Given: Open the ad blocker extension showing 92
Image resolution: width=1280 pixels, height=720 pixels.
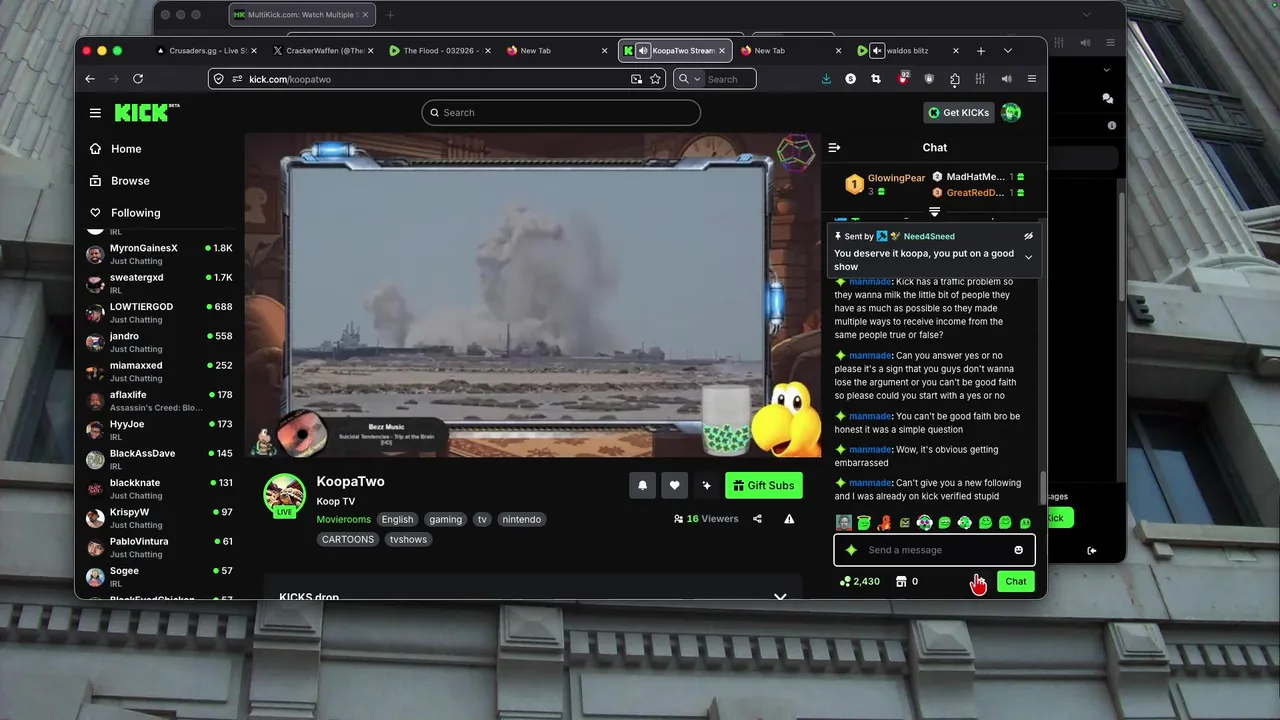Looking at the screenshot, I should point(904,78).
